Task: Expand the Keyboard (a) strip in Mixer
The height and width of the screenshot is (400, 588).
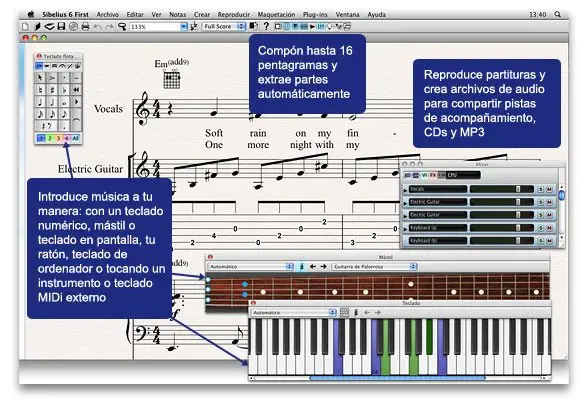Action: coord(405,229)
